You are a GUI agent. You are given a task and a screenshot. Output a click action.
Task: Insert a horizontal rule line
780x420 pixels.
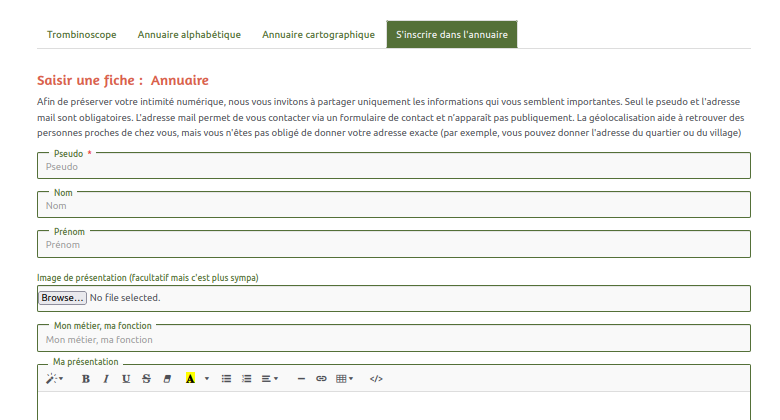point(301,379)
